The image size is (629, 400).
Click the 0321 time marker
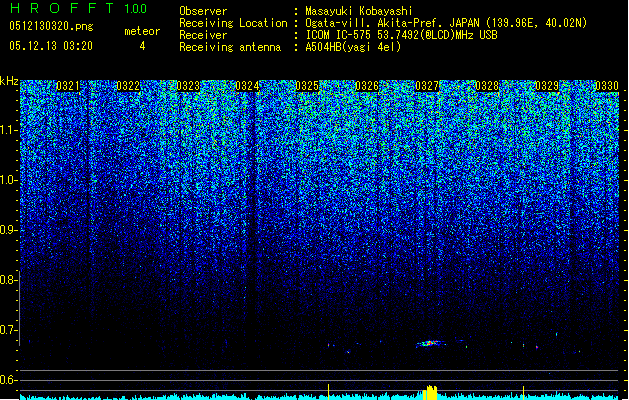pyautogui.click(x=68, y=86)
